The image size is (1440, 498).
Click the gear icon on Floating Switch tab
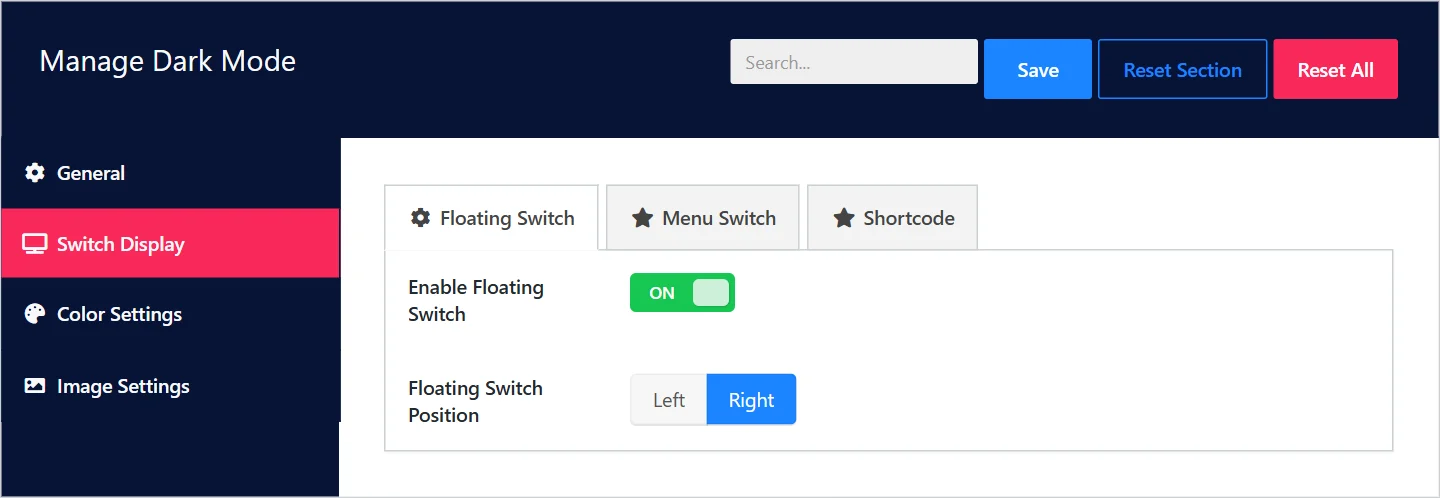click(420, 218)
